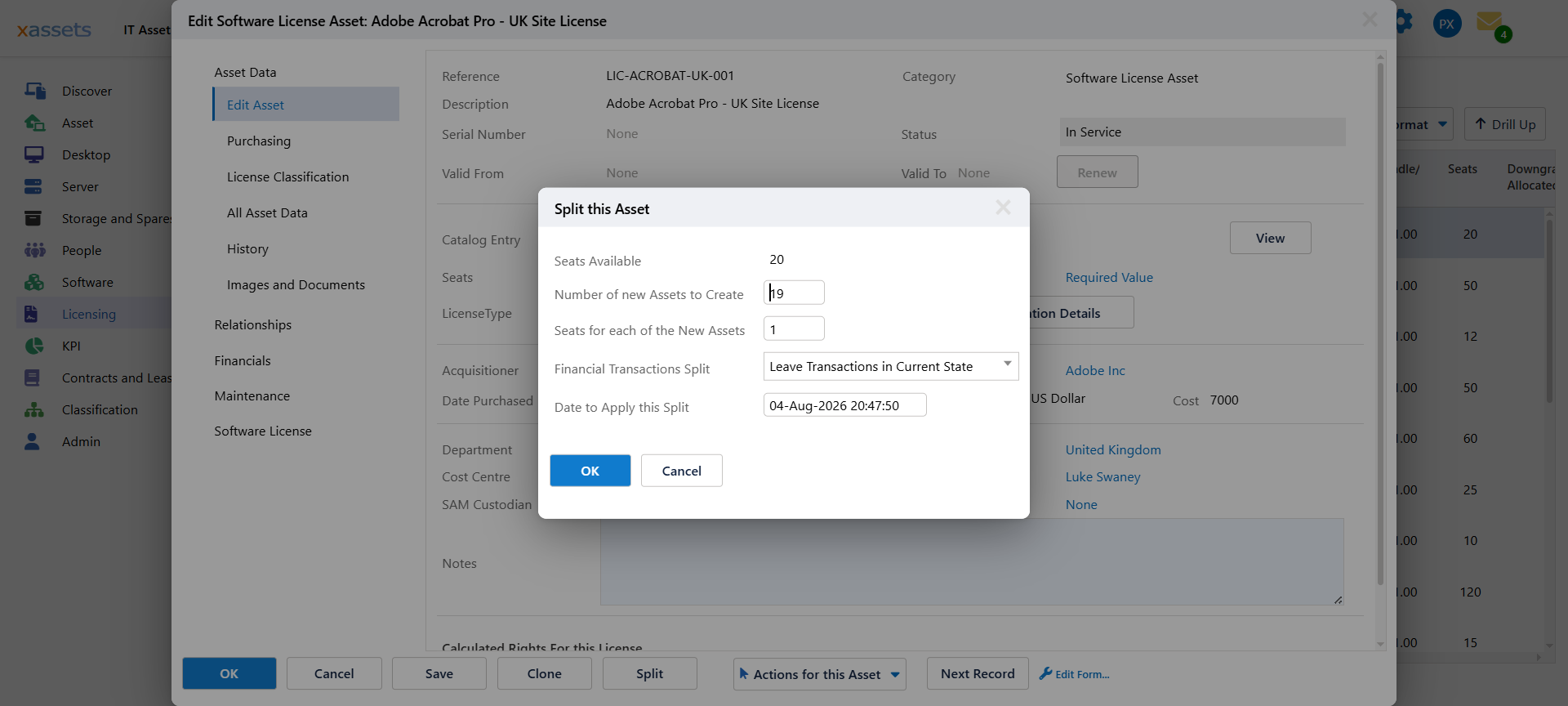Confirm split with dialog OK button
1568x706 pixels.
click(x=590, y=471)
